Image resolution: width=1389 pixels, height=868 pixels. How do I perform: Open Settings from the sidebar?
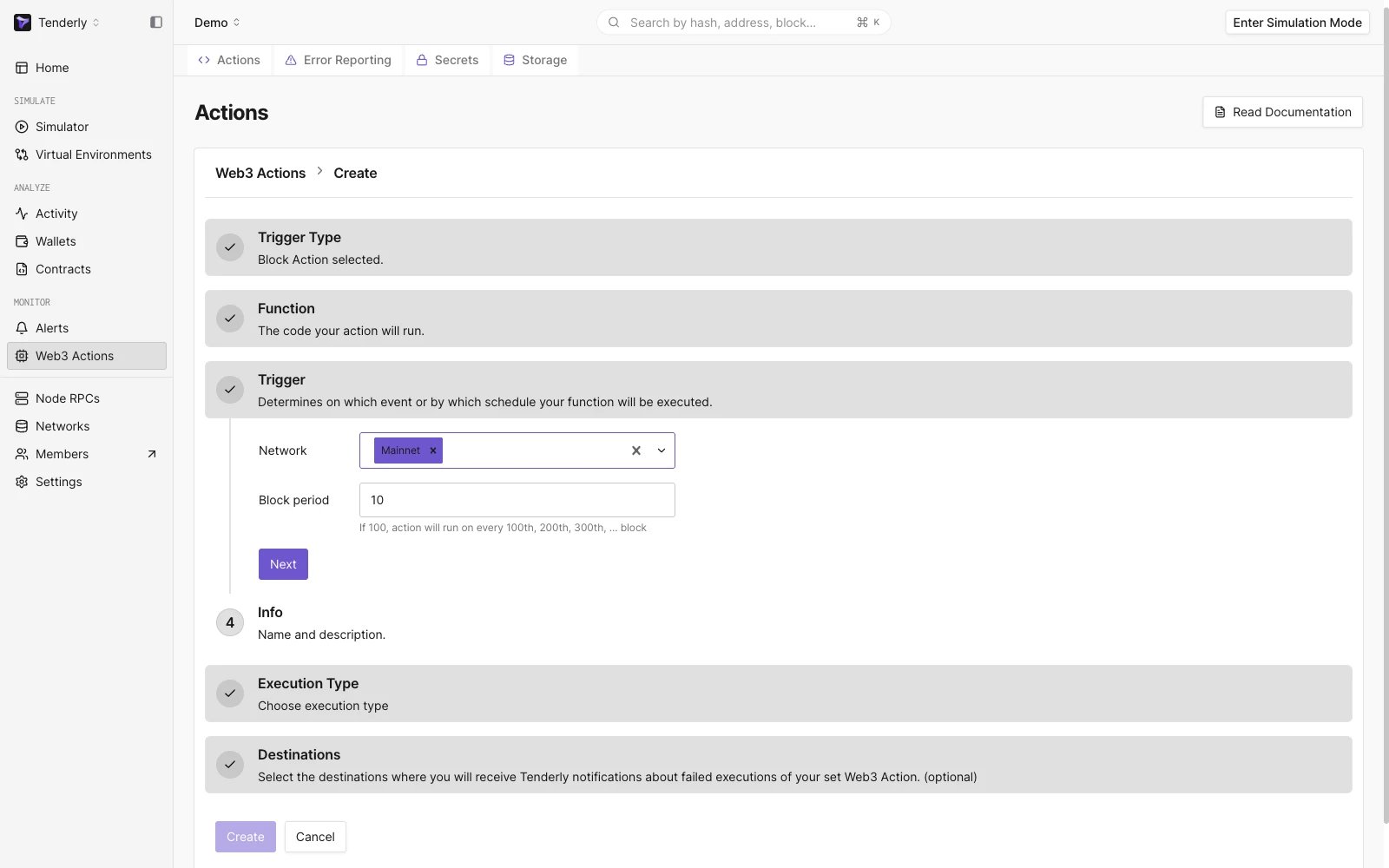click(x=87, y=482)
